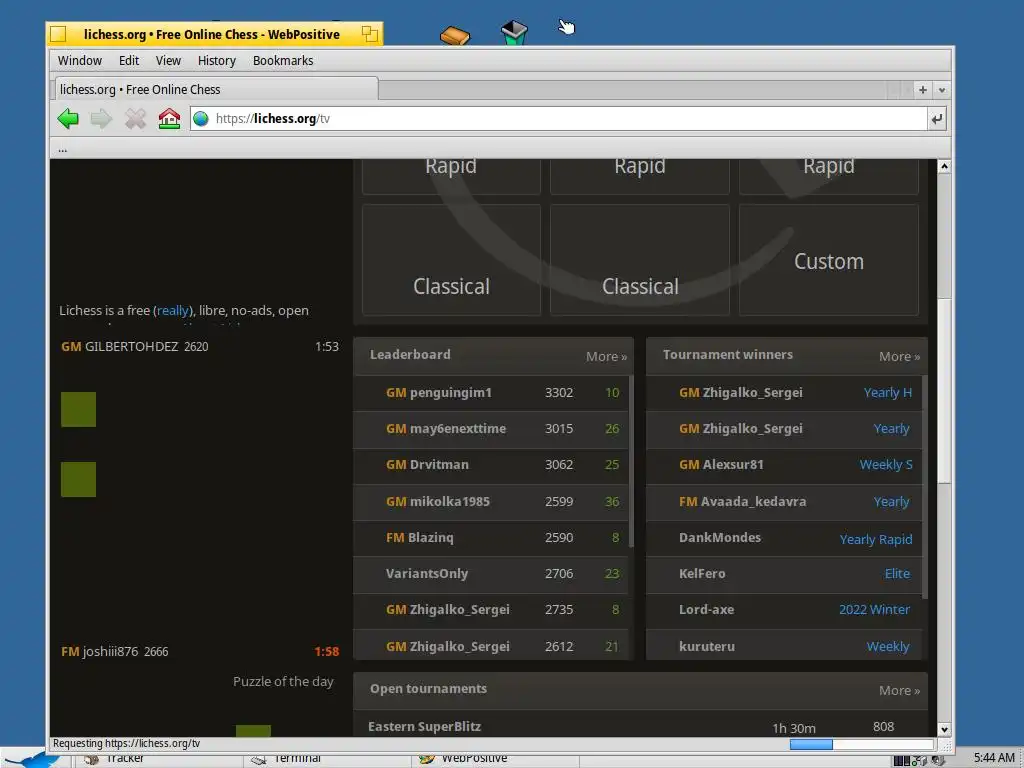Screen dimensions: 1024x768
Task: Click the vertical page scrollbar thumb
Action: [944, 390]
